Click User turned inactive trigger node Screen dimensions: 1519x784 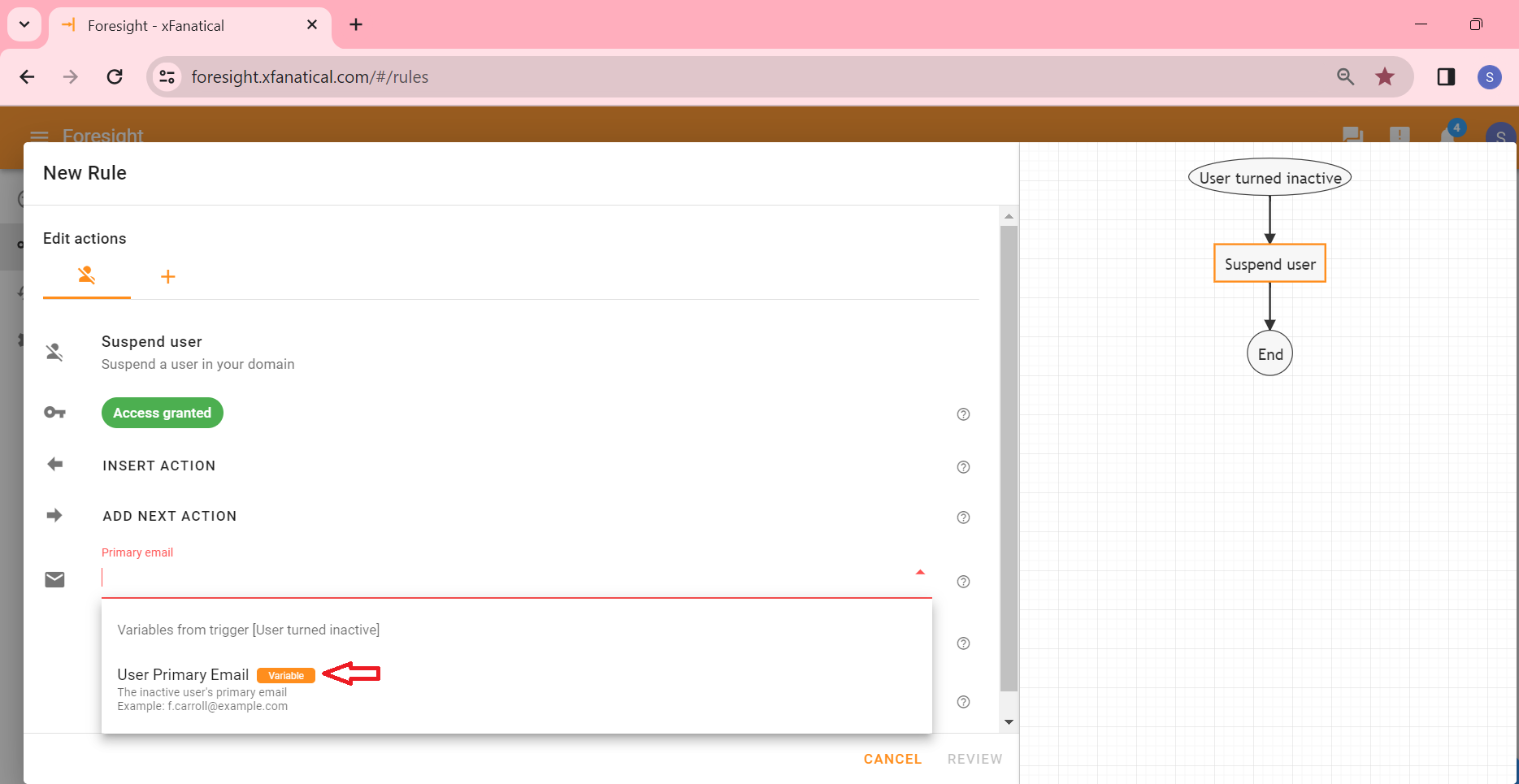click(x=1269, y=178)
